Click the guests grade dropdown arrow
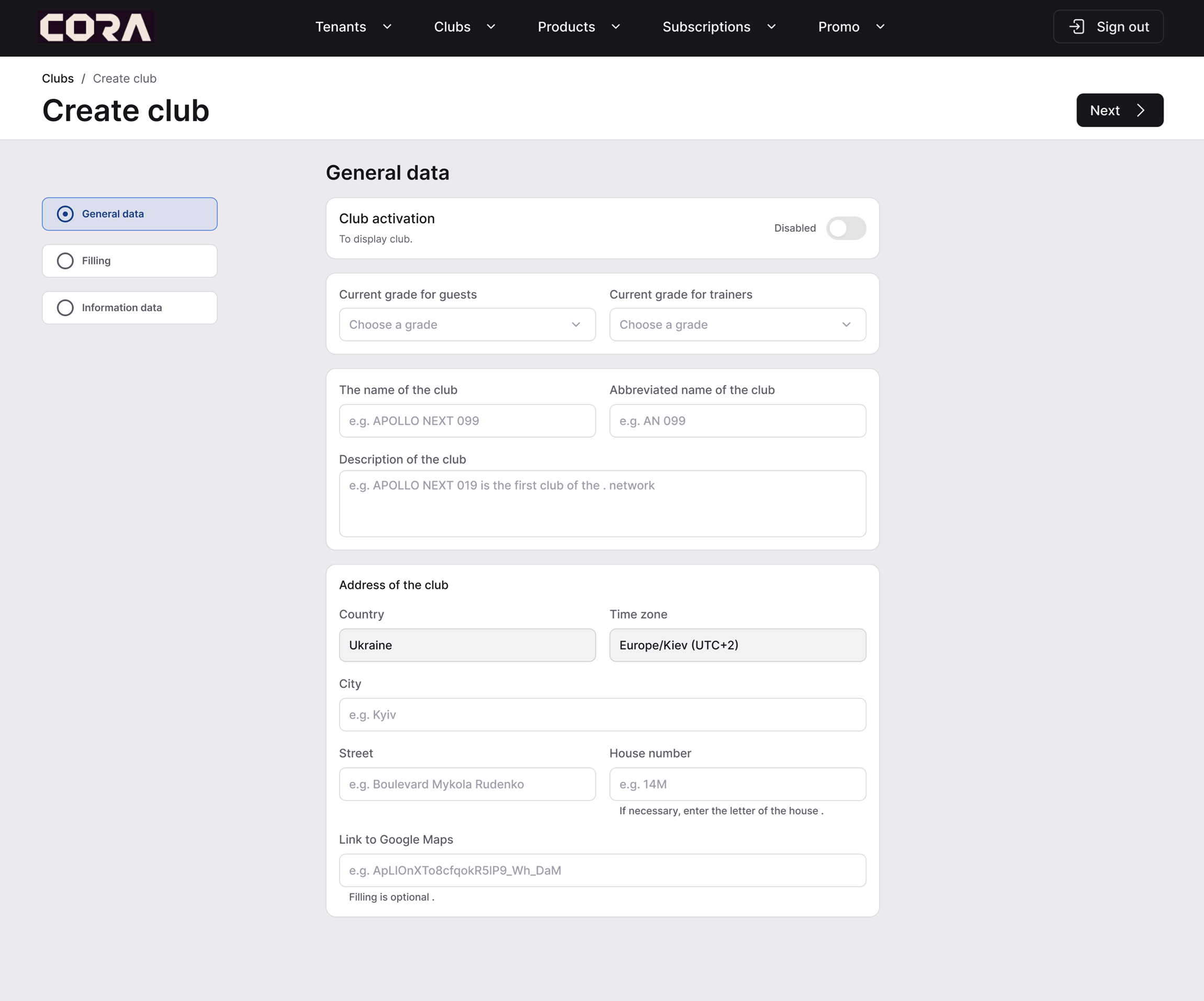1204x1001 pixels. click(576, 324)
